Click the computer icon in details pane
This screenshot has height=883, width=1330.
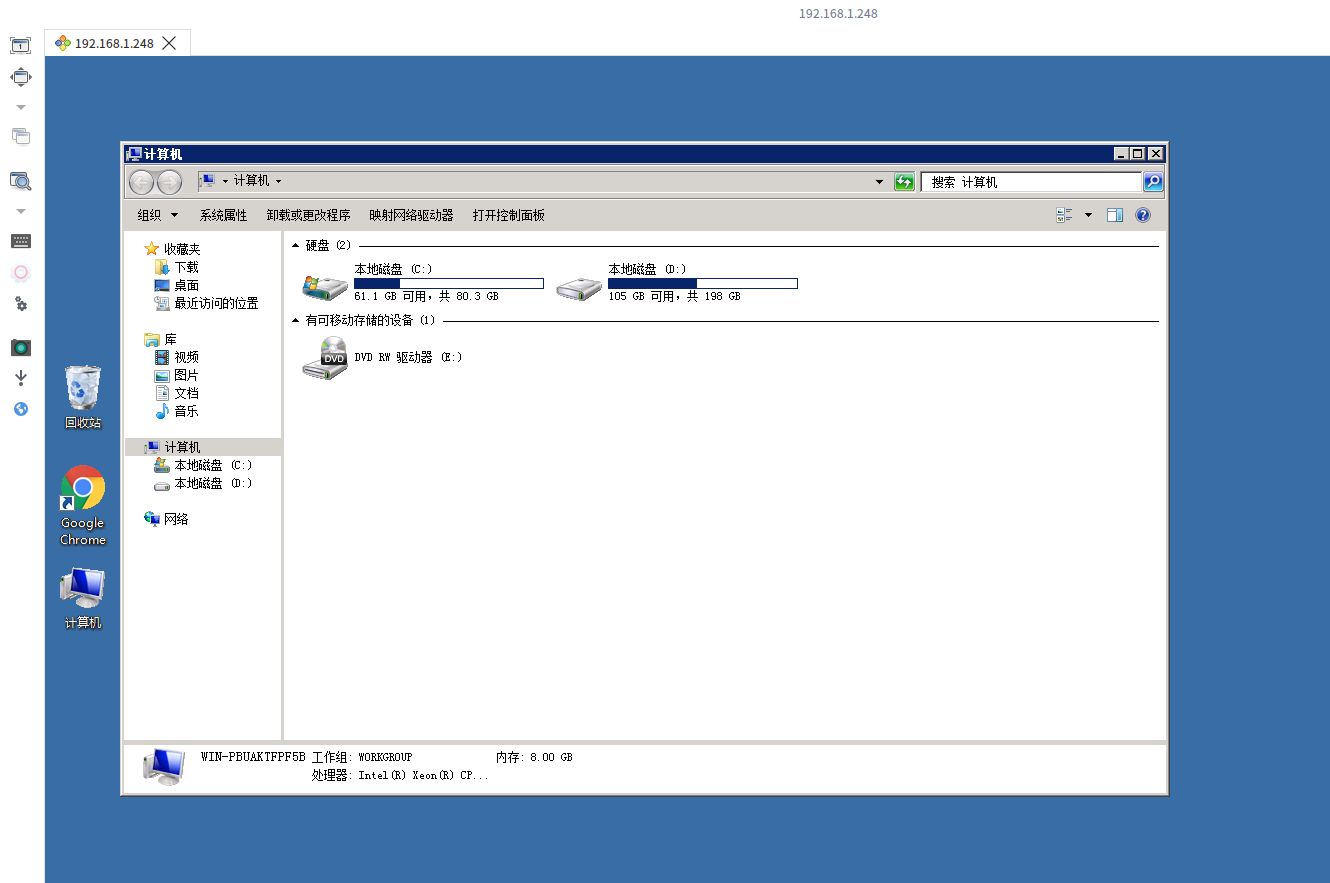coord(163,767)
